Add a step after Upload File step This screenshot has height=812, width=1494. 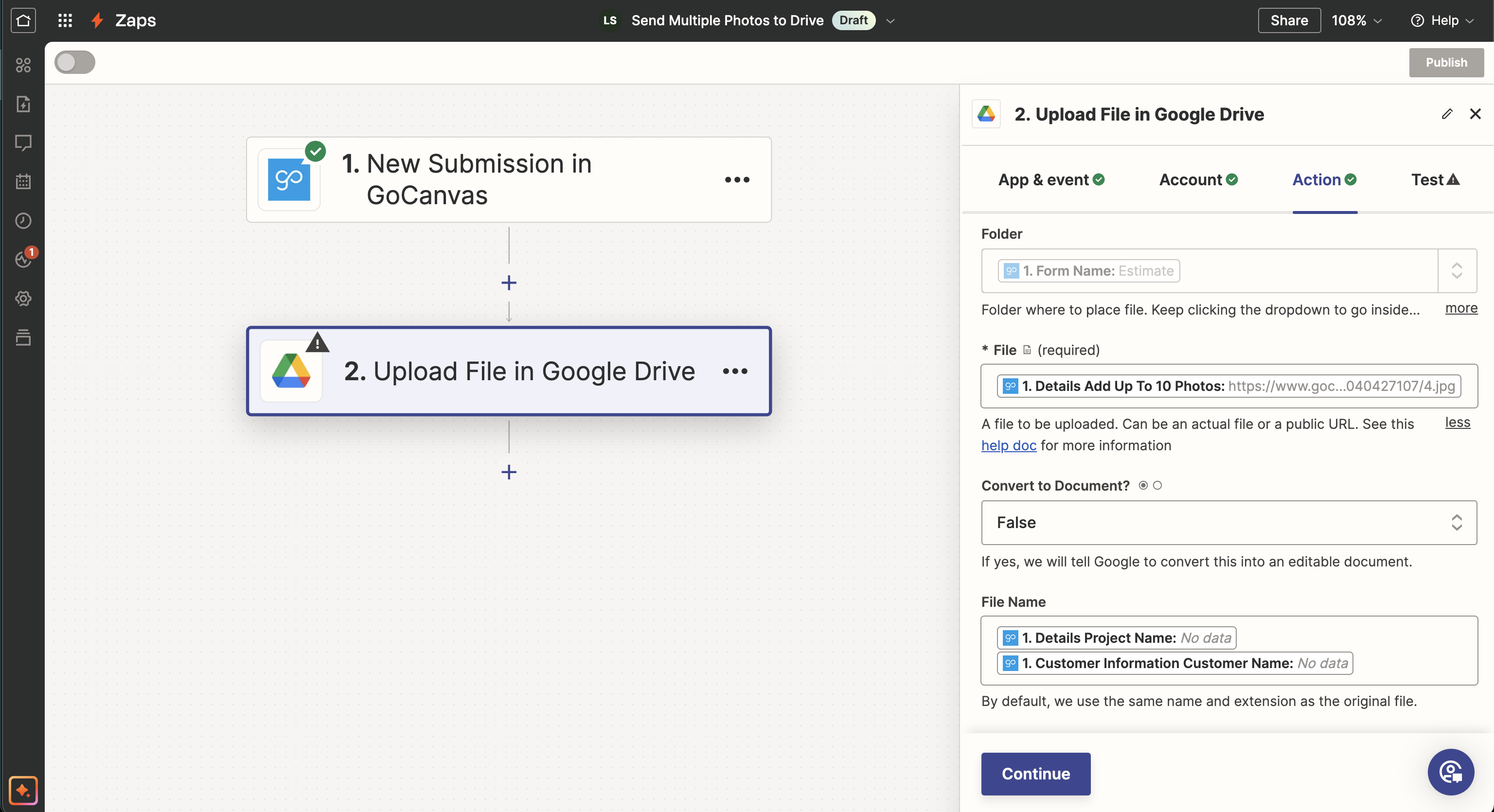coord(509,472)
